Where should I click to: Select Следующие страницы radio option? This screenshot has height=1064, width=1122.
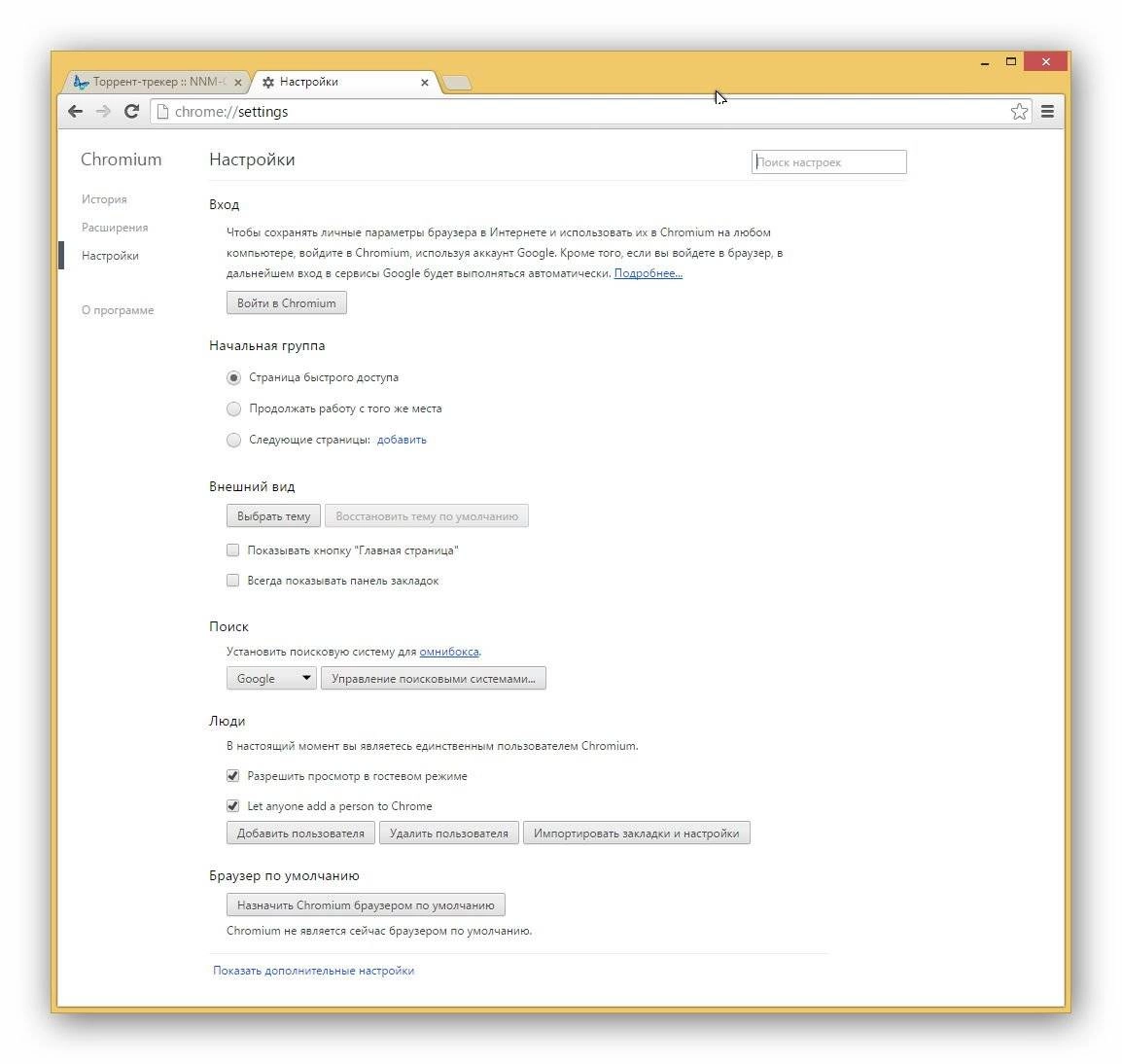[233, 440]
